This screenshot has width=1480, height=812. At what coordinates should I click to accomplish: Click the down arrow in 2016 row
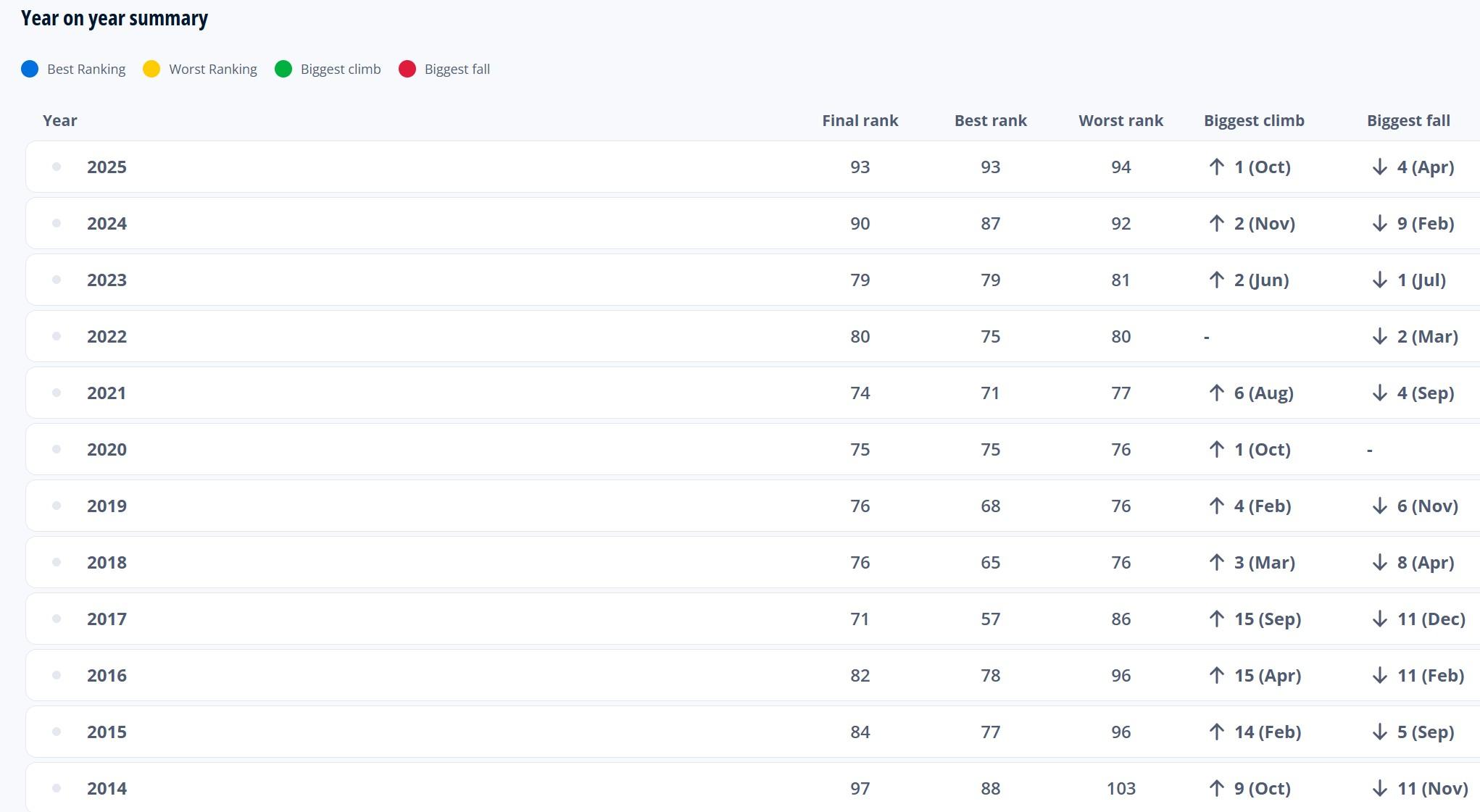[x=1380, y=676]
